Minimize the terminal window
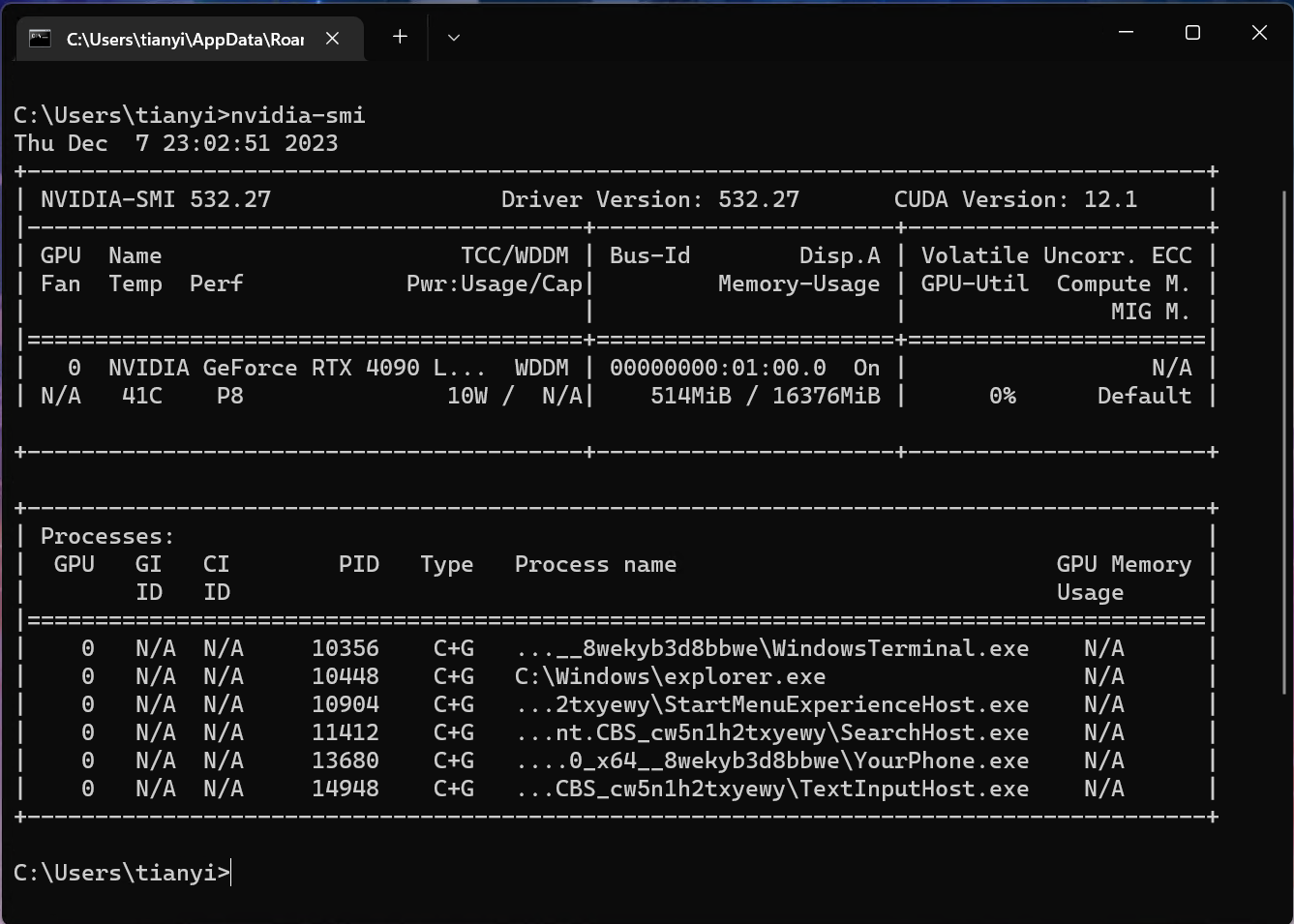This screenshot has height=924, width=1294. pyautogui.click(x=1126, y=33)
